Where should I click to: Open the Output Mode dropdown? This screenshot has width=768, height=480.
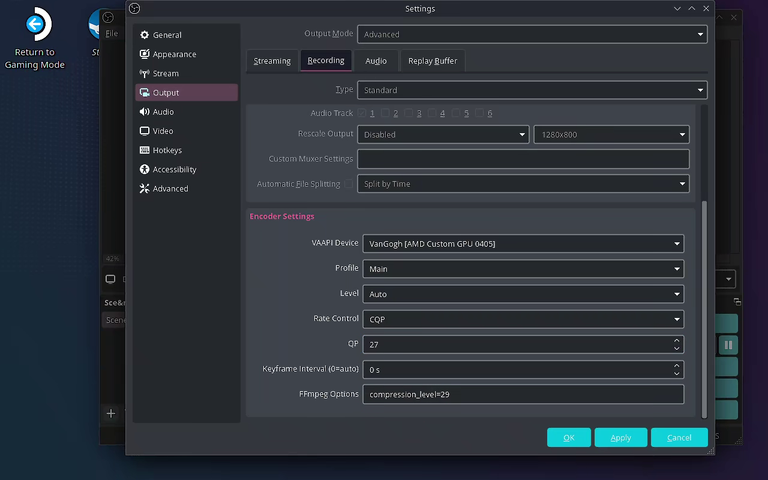(532, 34)
